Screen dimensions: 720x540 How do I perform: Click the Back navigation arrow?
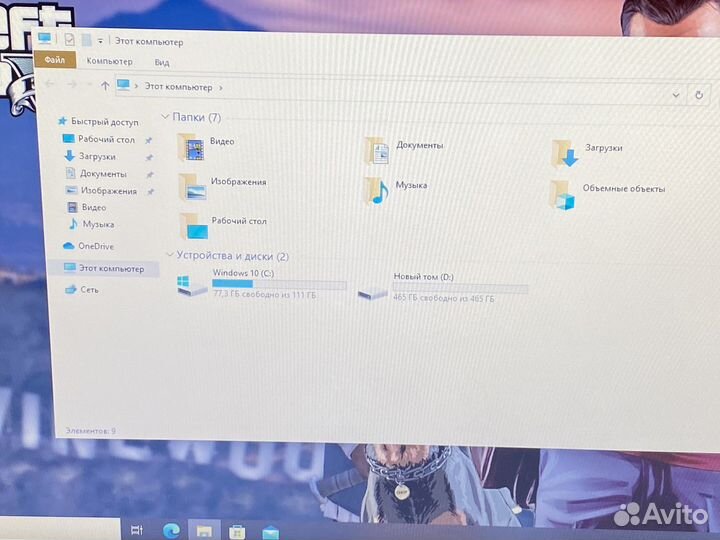tap(50, 84)
